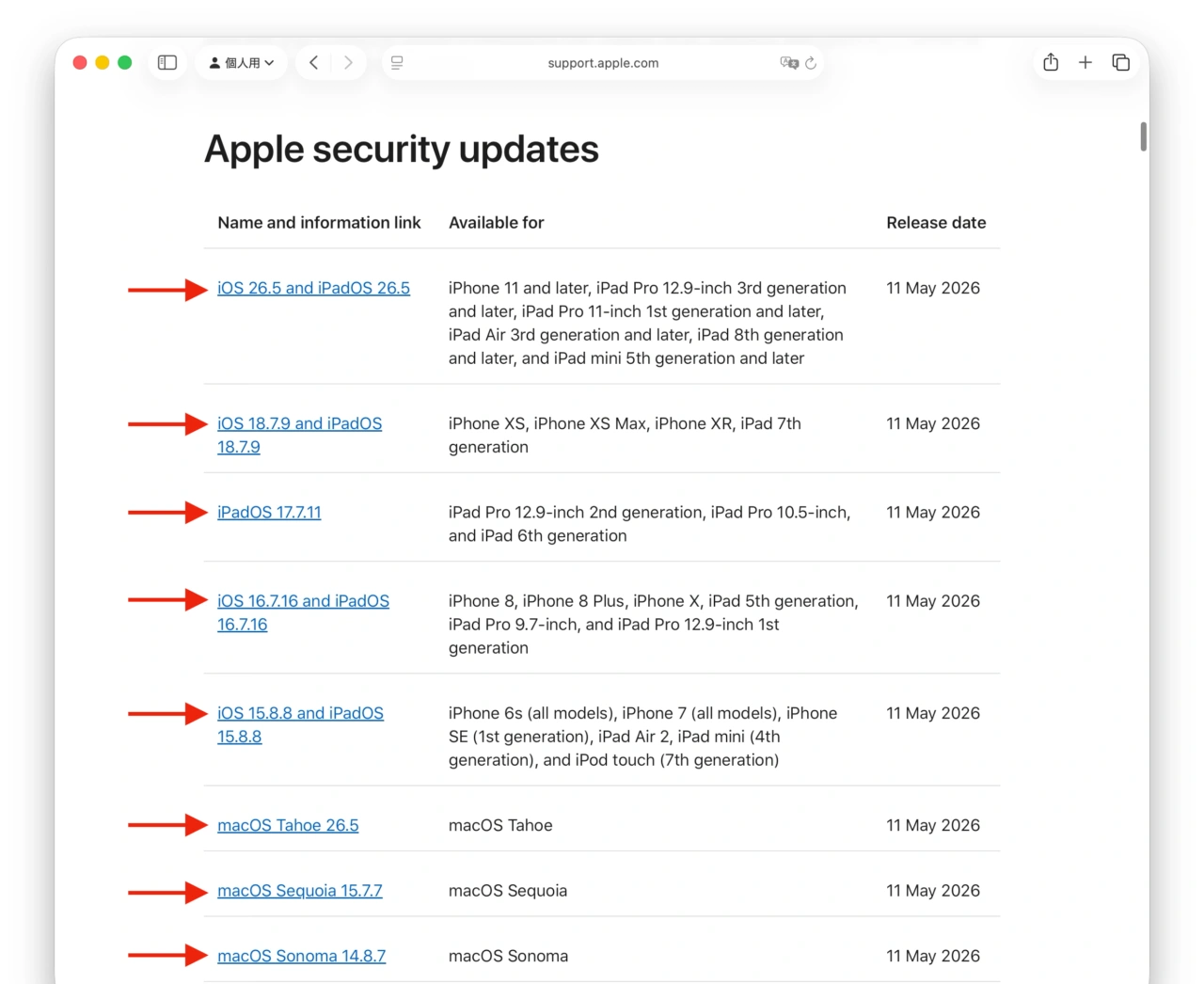This screenshot has width=1204, height=984.
Task: Open a new tab with plus icon
Action: [x=1085, y=62]
